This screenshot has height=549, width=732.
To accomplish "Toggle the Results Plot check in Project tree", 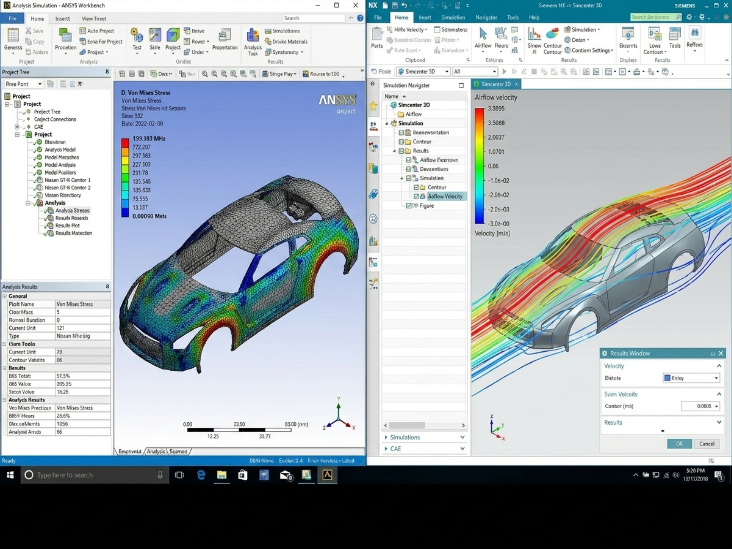I will click(x=47, y=225).
